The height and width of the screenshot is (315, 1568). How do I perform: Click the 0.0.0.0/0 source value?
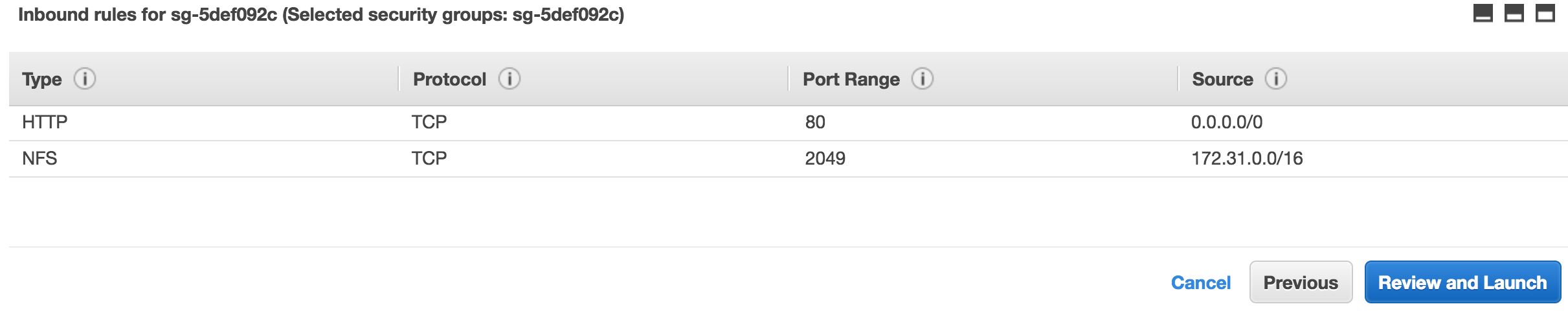click(1227, 122)
